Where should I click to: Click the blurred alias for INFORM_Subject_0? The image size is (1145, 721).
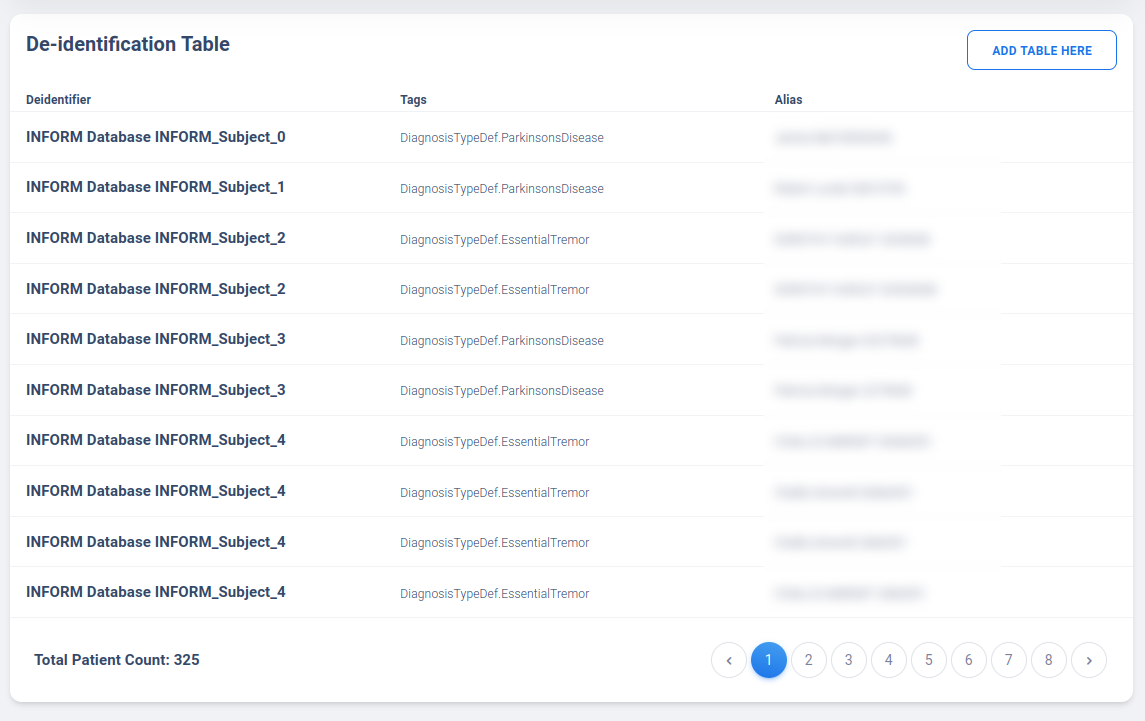coord(832,138)
